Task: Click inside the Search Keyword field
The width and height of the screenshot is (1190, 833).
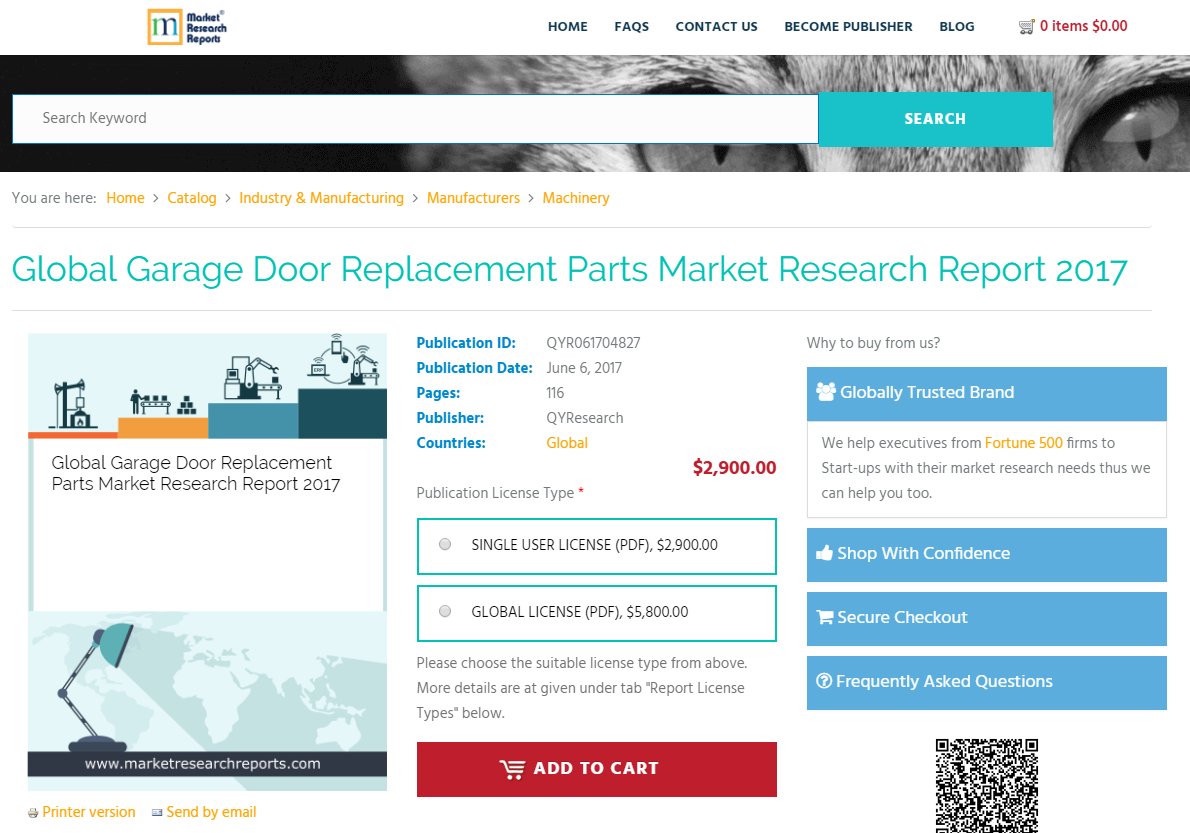Action: [400, 118]
